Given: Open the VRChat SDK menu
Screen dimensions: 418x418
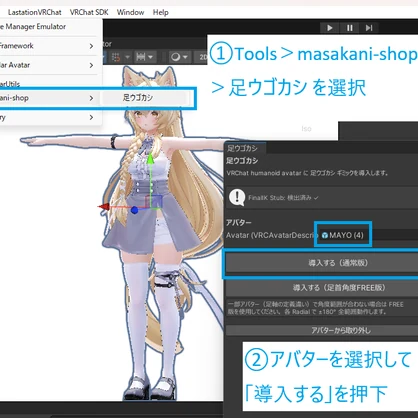Looking at the screenshot, I should [89, 12].
